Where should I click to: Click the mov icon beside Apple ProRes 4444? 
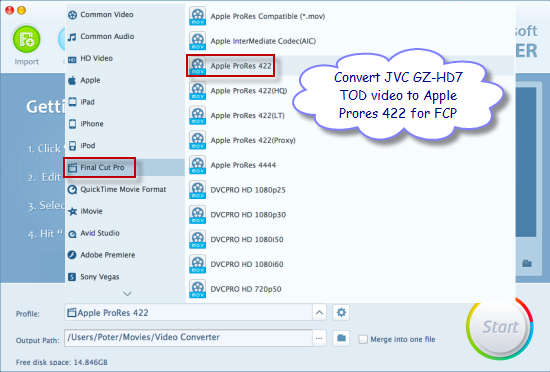click(197, 165)
